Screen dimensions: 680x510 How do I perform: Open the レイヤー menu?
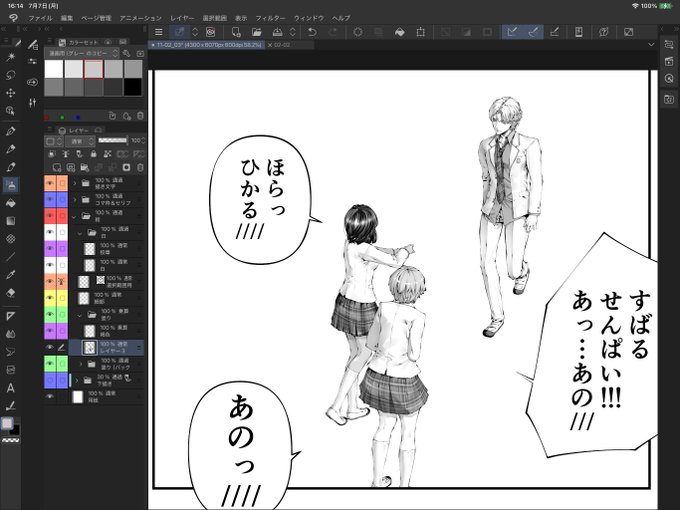[x=182, y=18]
